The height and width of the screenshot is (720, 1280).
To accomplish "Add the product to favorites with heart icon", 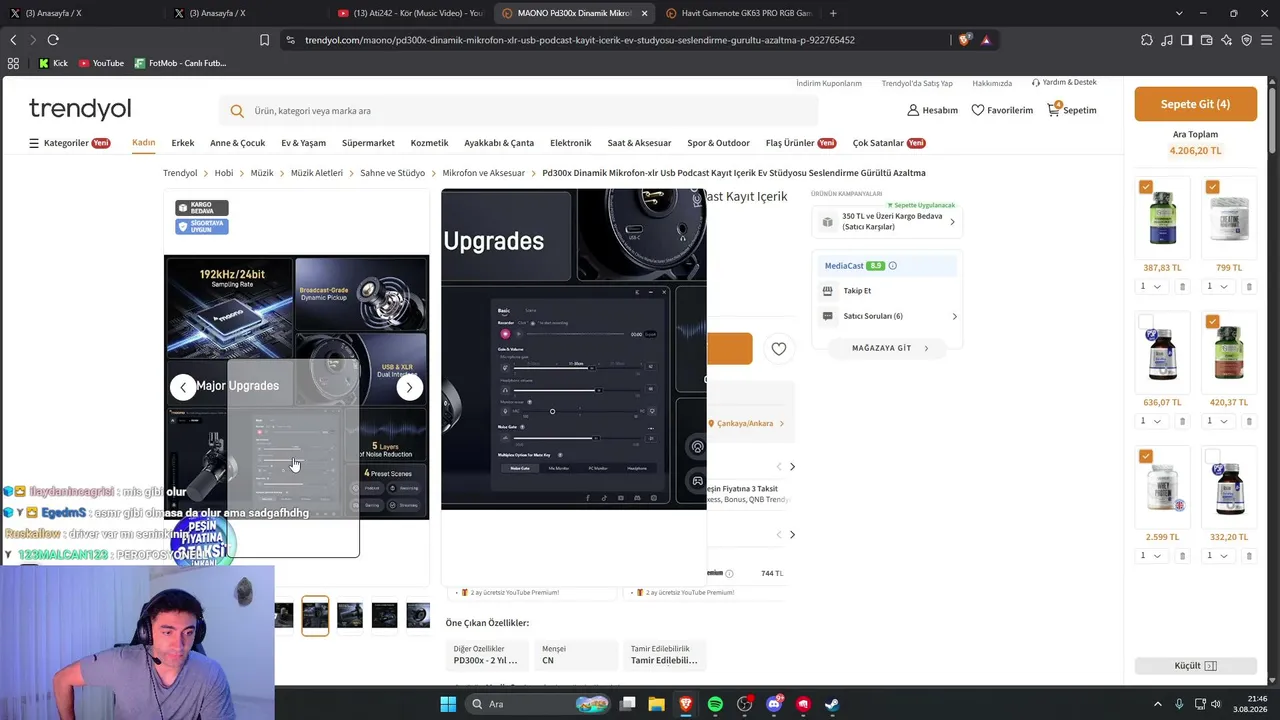I will pyautogui.click(x=778, y=349).
